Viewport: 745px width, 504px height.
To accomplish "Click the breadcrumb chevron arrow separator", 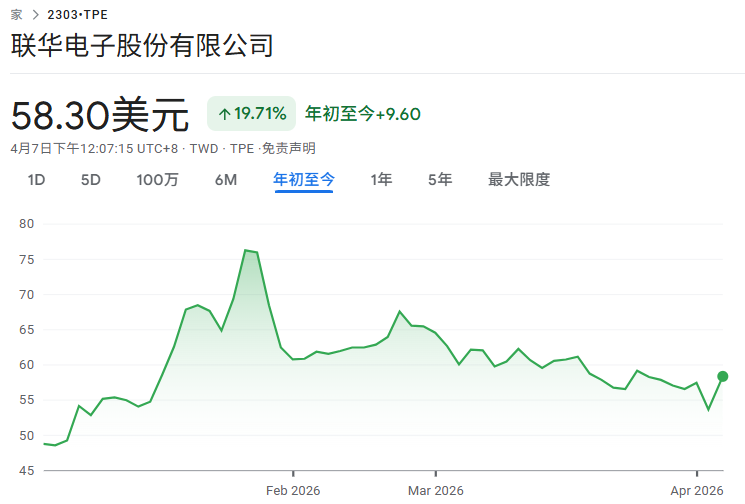I will click(36, 15).
